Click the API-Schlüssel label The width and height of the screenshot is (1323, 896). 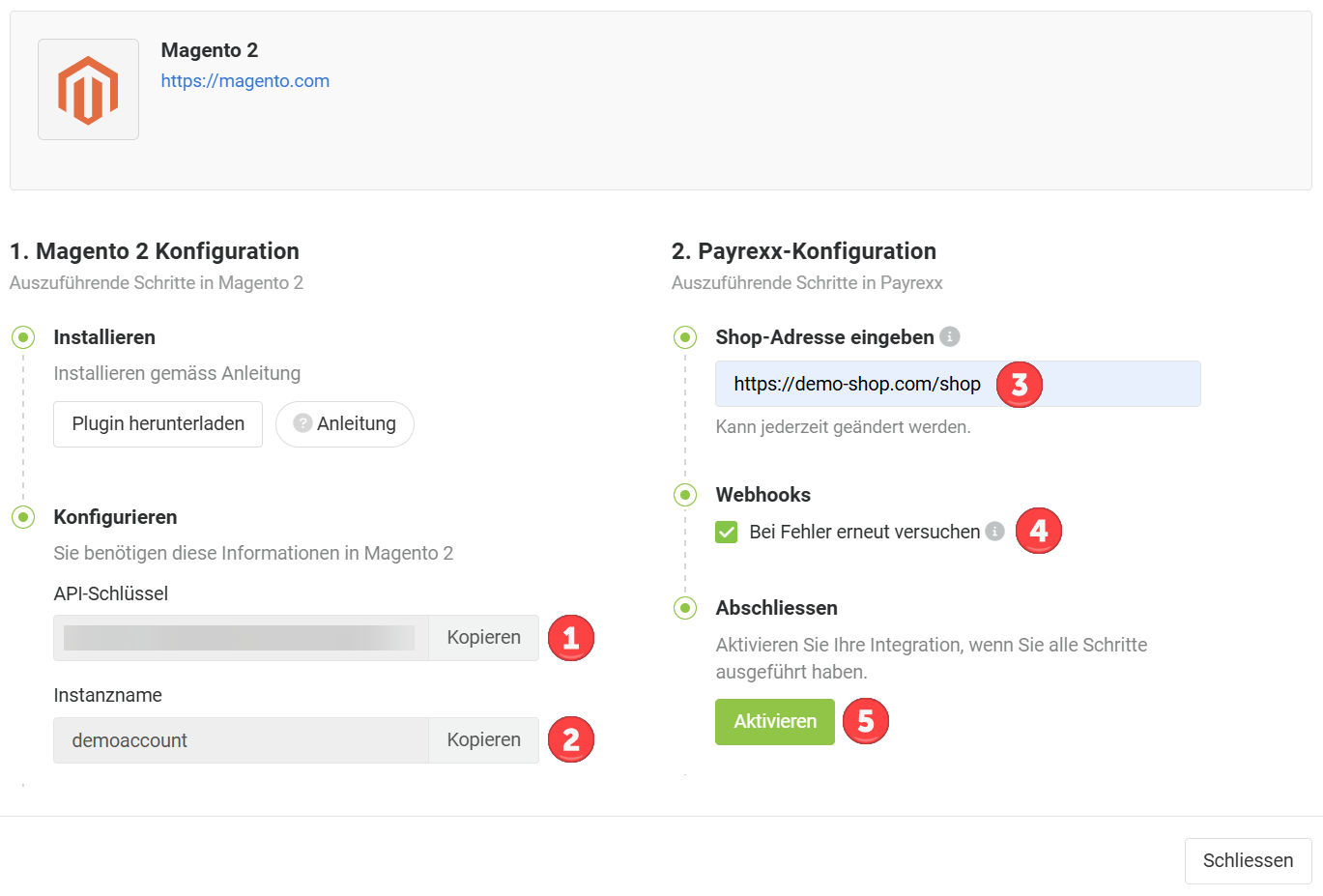(x=111, y=593)
